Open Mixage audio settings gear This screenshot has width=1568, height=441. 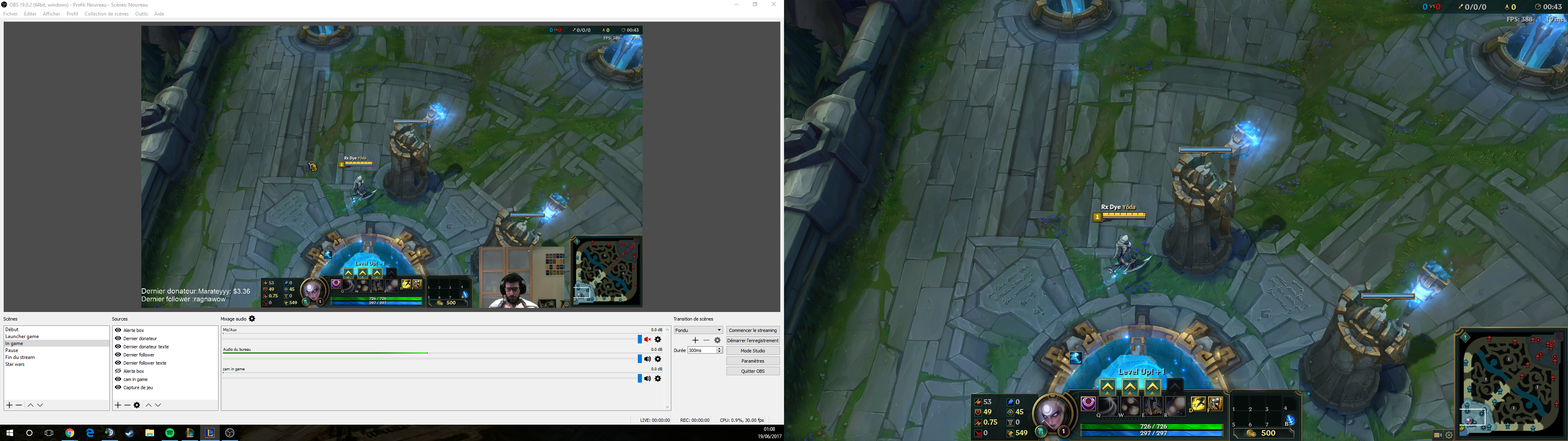252,318
